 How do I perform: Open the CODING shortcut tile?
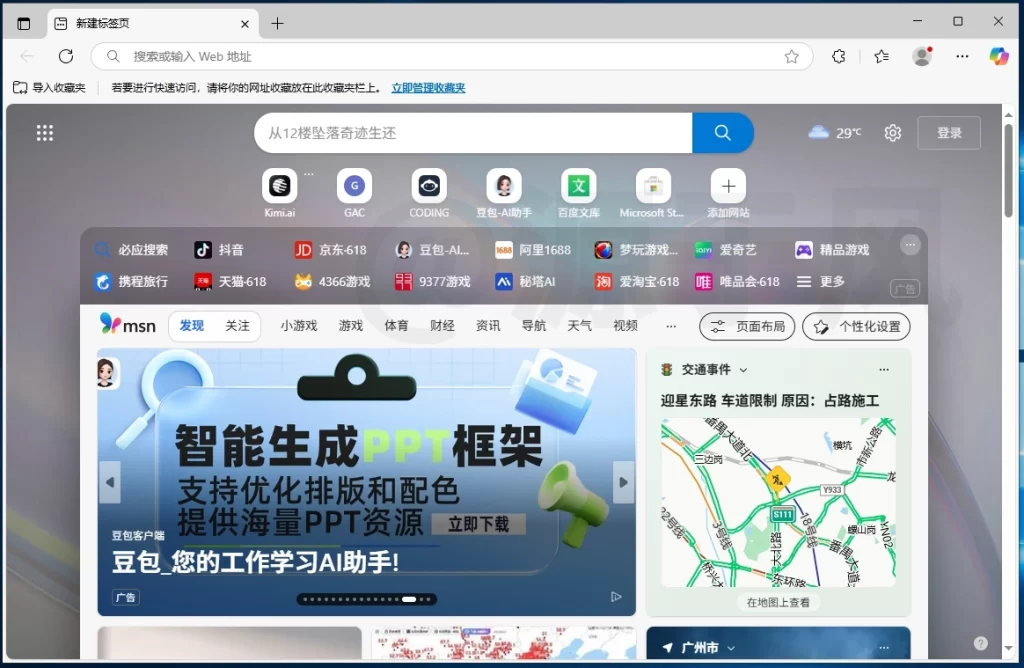coord(429,186)
